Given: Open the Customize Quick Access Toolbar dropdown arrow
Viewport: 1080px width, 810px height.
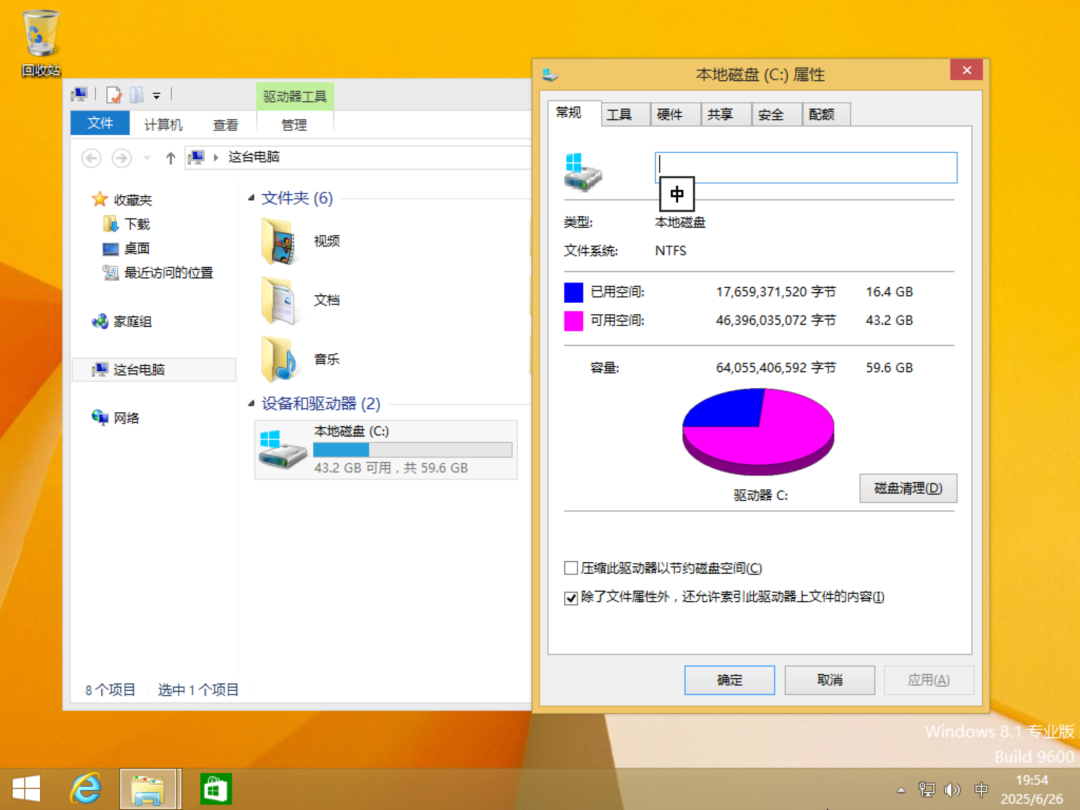Looking at the screenshot, I should point(157,95).
